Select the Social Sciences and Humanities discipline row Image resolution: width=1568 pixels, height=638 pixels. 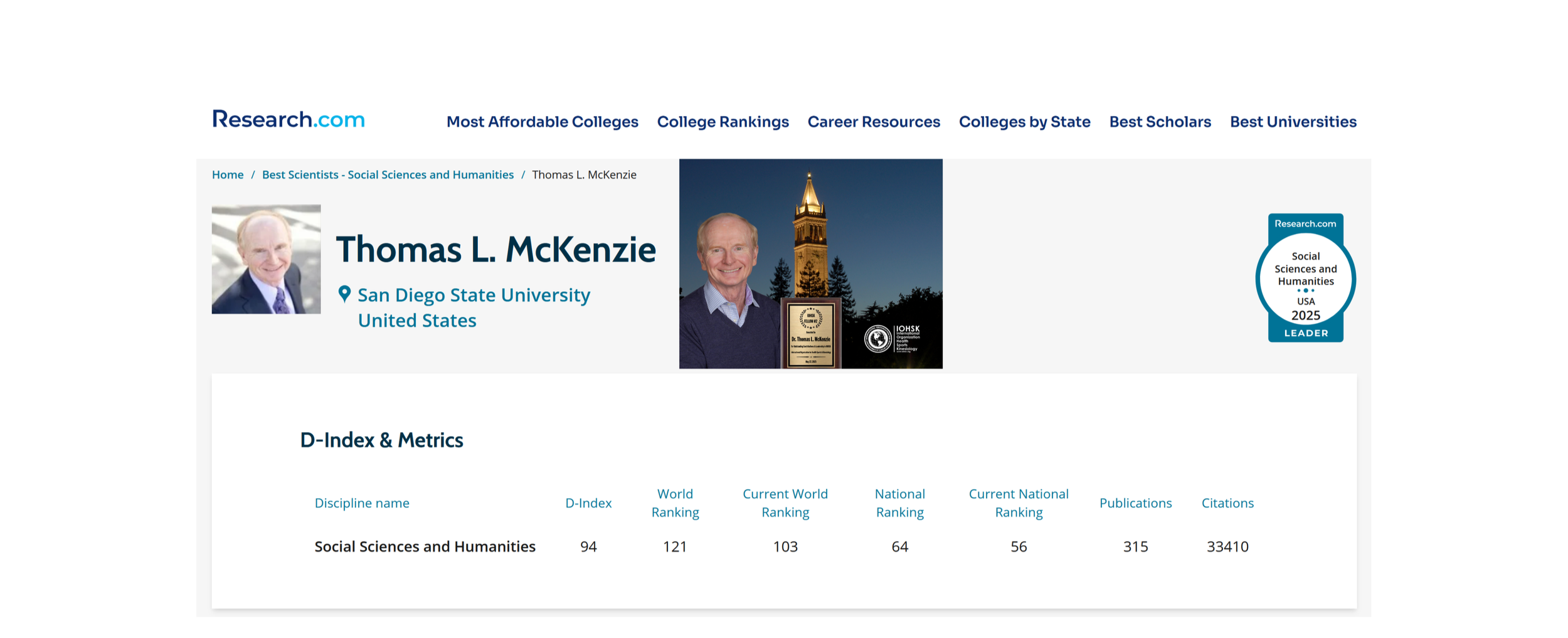click(425, 546)
